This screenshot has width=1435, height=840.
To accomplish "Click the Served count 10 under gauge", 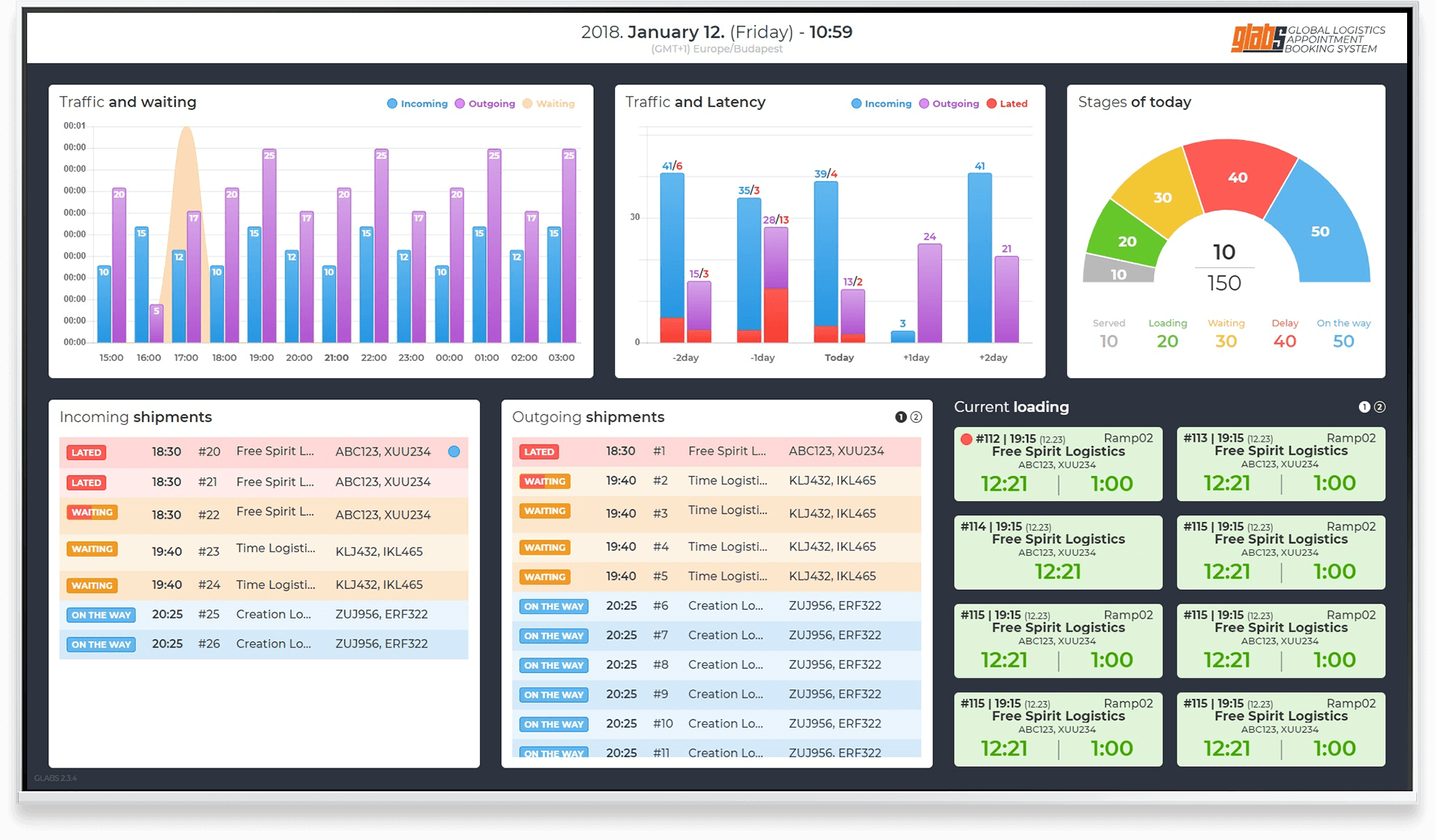I will [x=1109, y=341].
